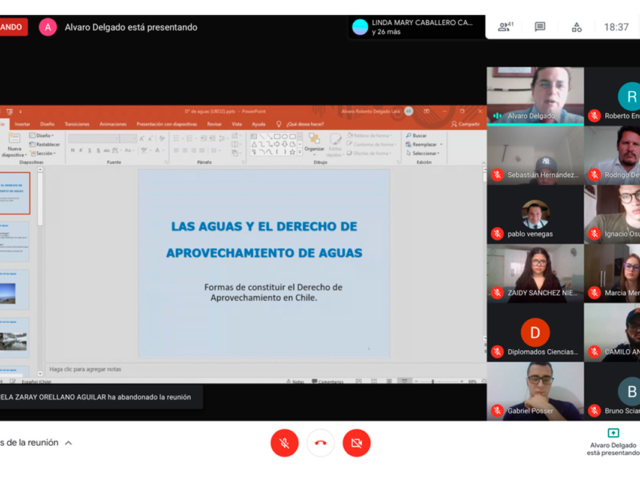The height and width of the screenshot is (480, 640).
Task: Select Alvaro Delgado's video tile
Action: tap(535, 96)
